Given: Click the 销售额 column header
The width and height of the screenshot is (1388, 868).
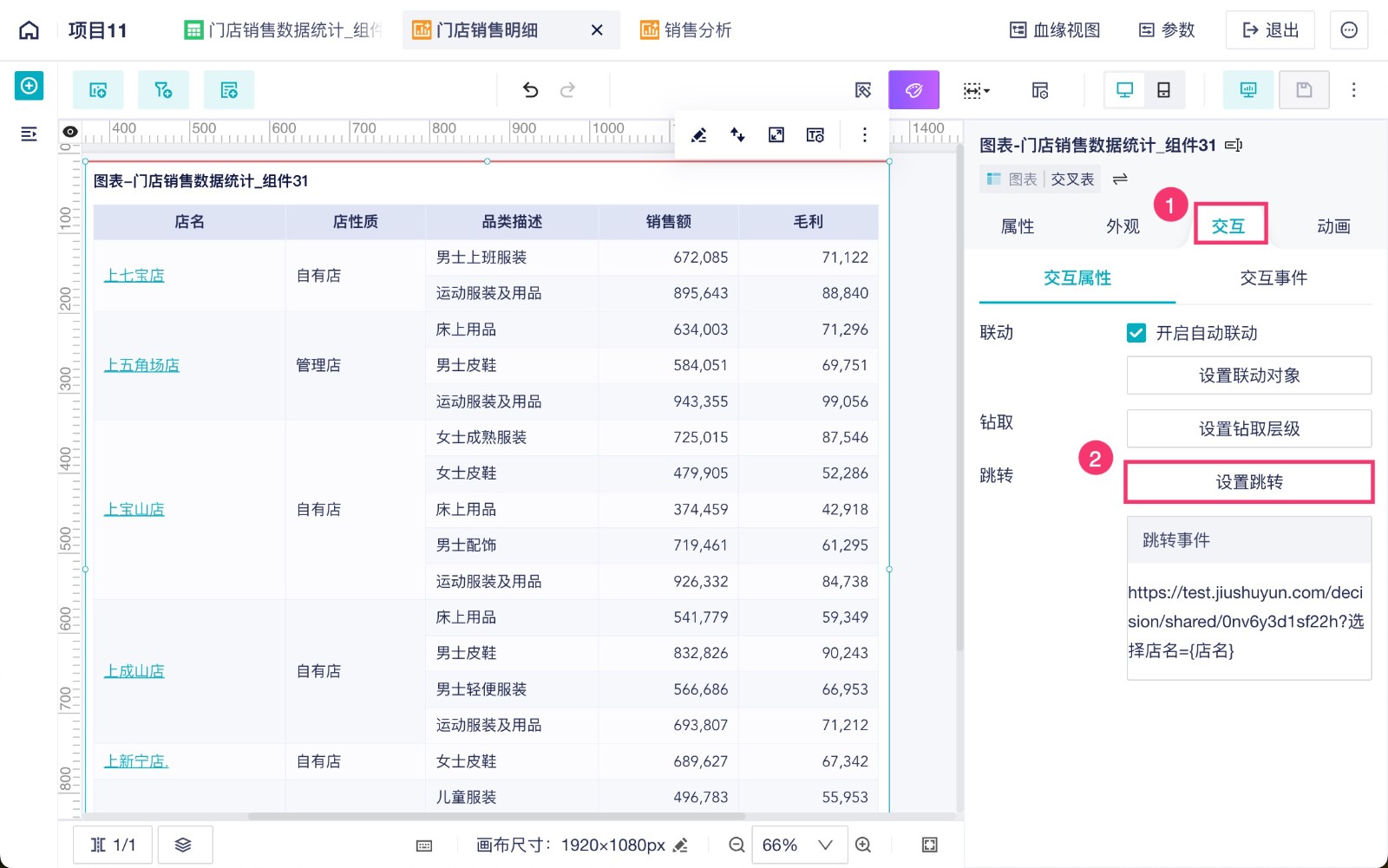Looking at the screenshot, I should 669,222.
